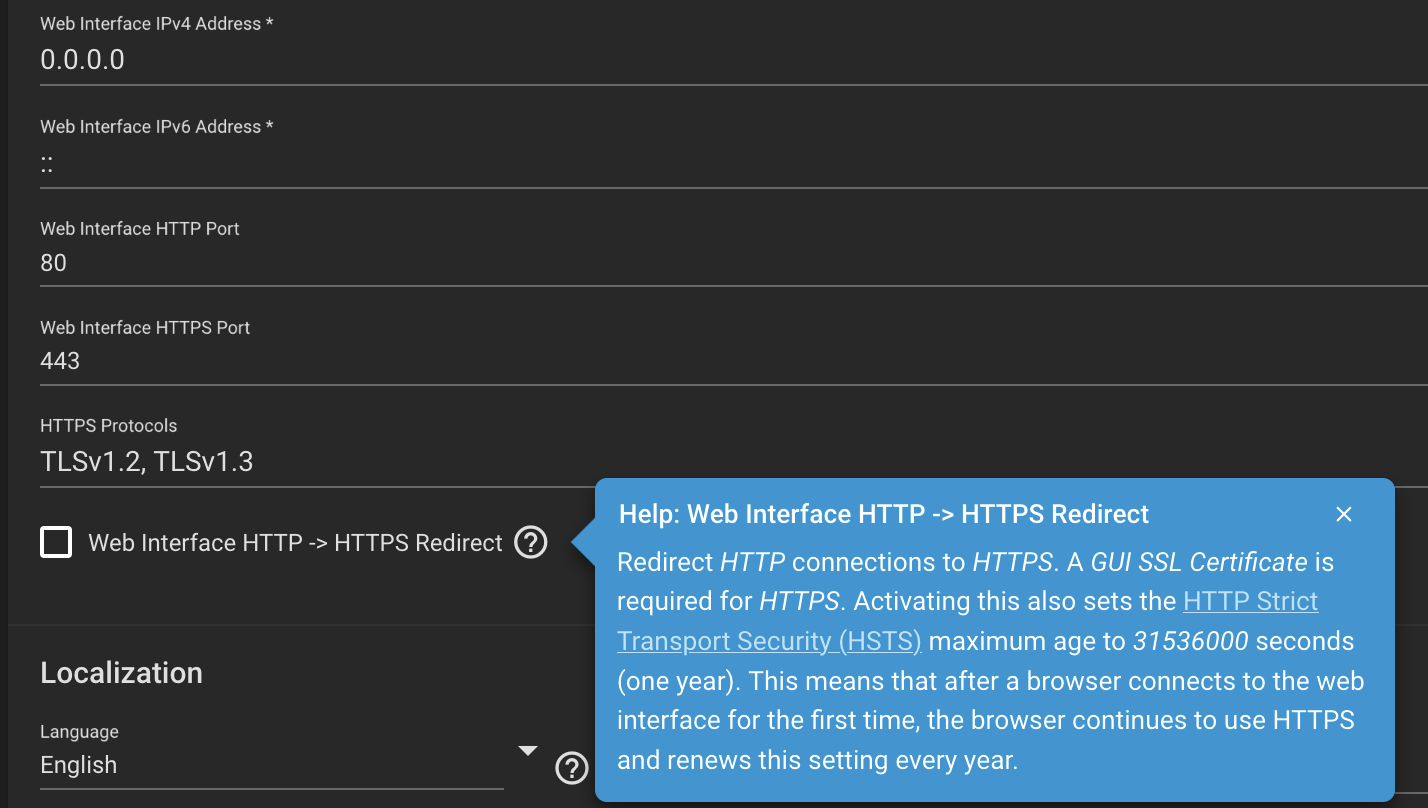
Task: Click the HTTP -> HTTPS Redirect checkbox label
Action: 295,543
